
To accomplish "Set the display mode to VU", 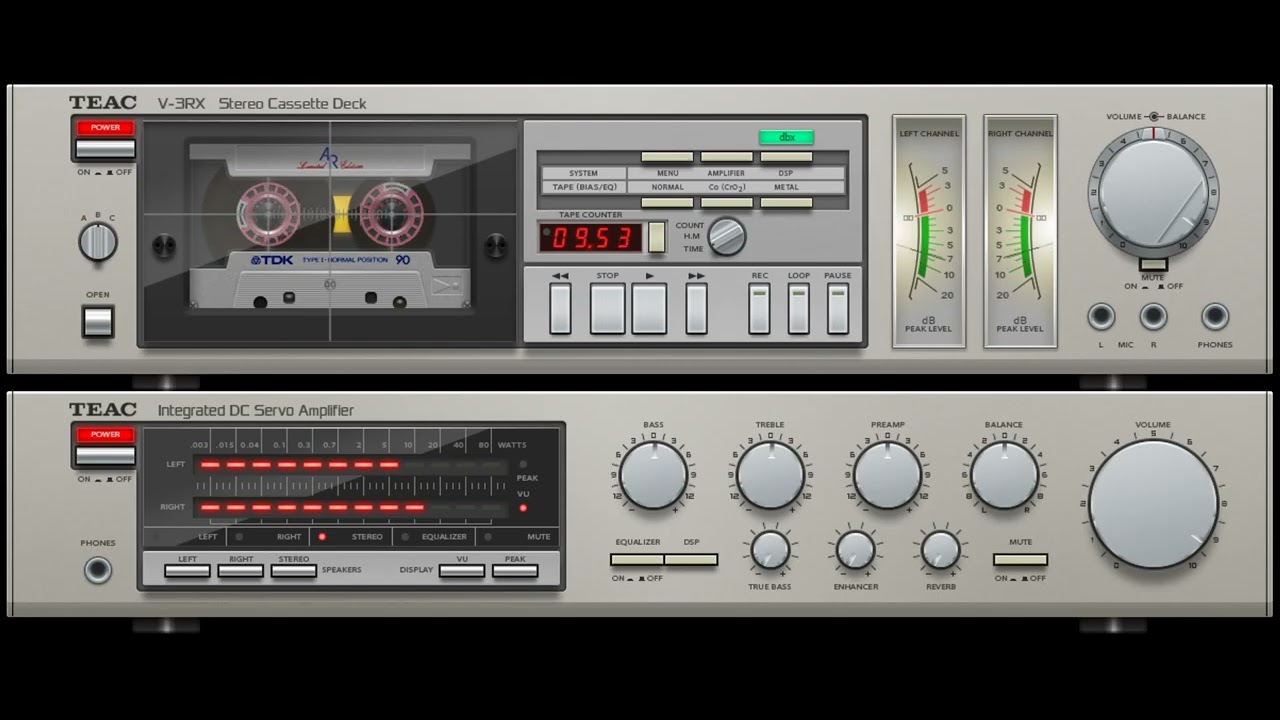I will tap(462, 571).
